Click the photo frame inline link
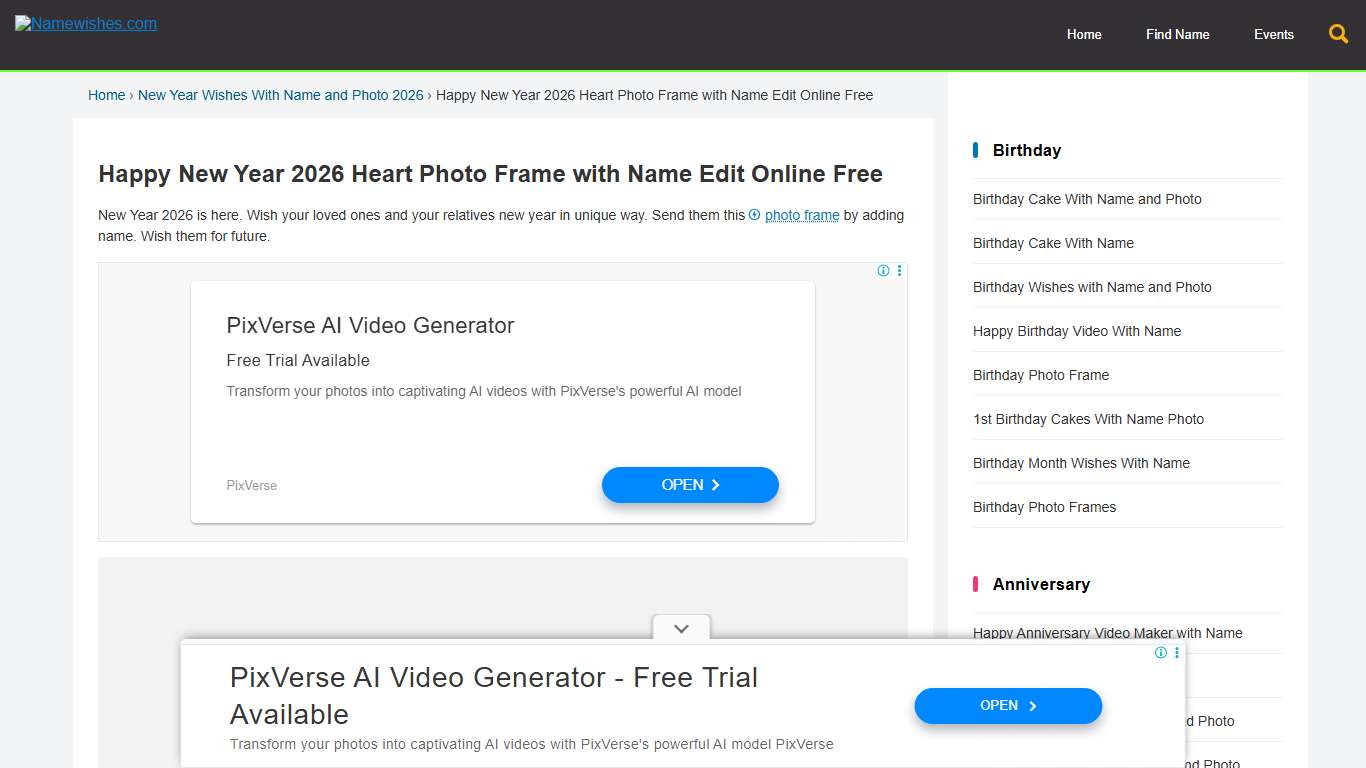The image size is (1366, 768). tap(802, 215)
